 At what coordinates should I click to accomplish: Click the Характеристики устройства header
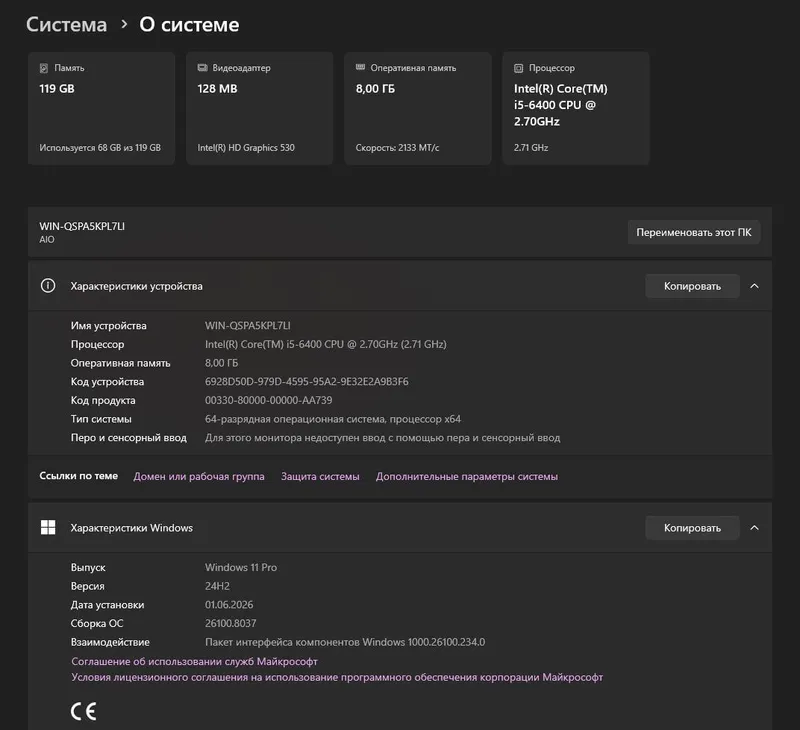pyautogui.click(x=400, y=286)
